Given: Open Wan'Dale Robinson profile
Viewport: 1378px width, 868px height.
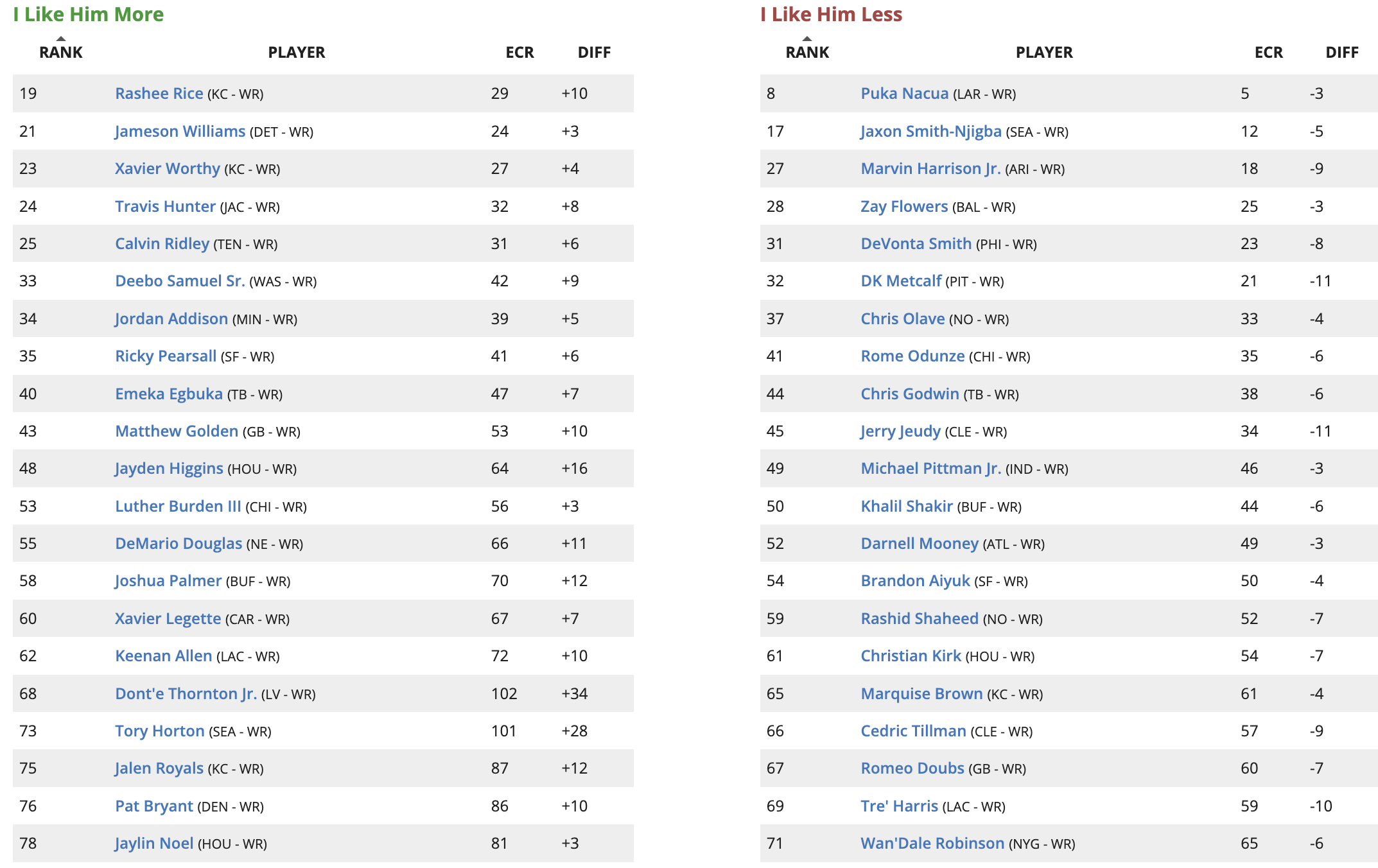Looking at the screenshot, I should (932, 844).
